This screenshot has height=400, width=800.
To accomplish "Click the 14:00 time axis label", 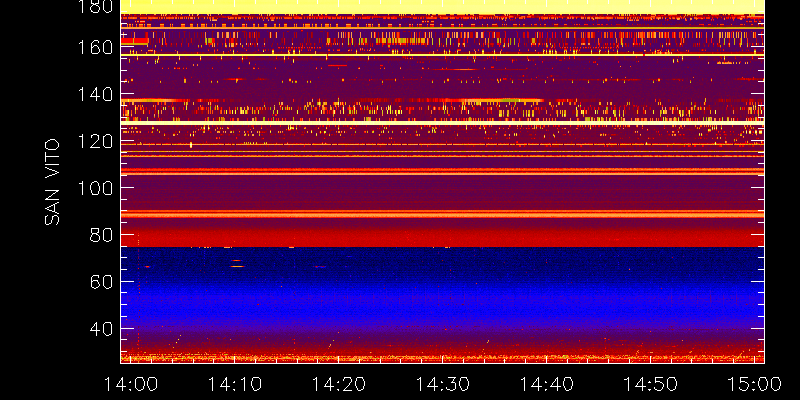I will point(130,384).
